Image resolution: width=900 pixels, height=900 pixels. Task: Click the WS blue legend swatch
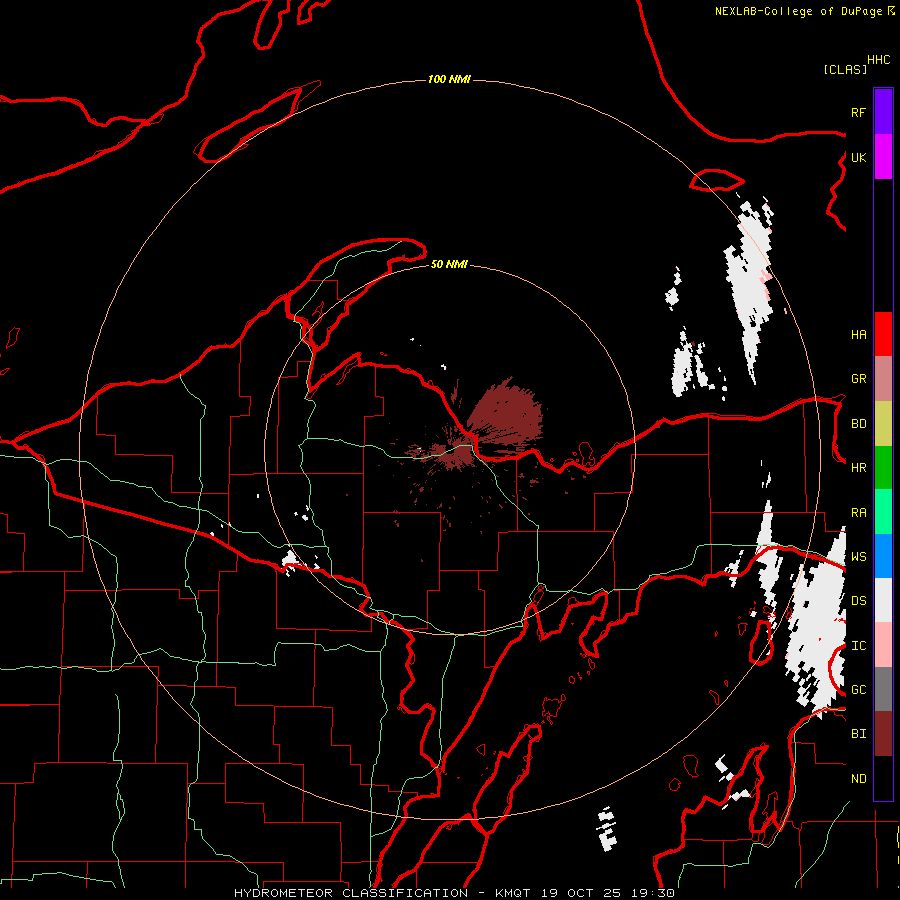click(883, 556)
